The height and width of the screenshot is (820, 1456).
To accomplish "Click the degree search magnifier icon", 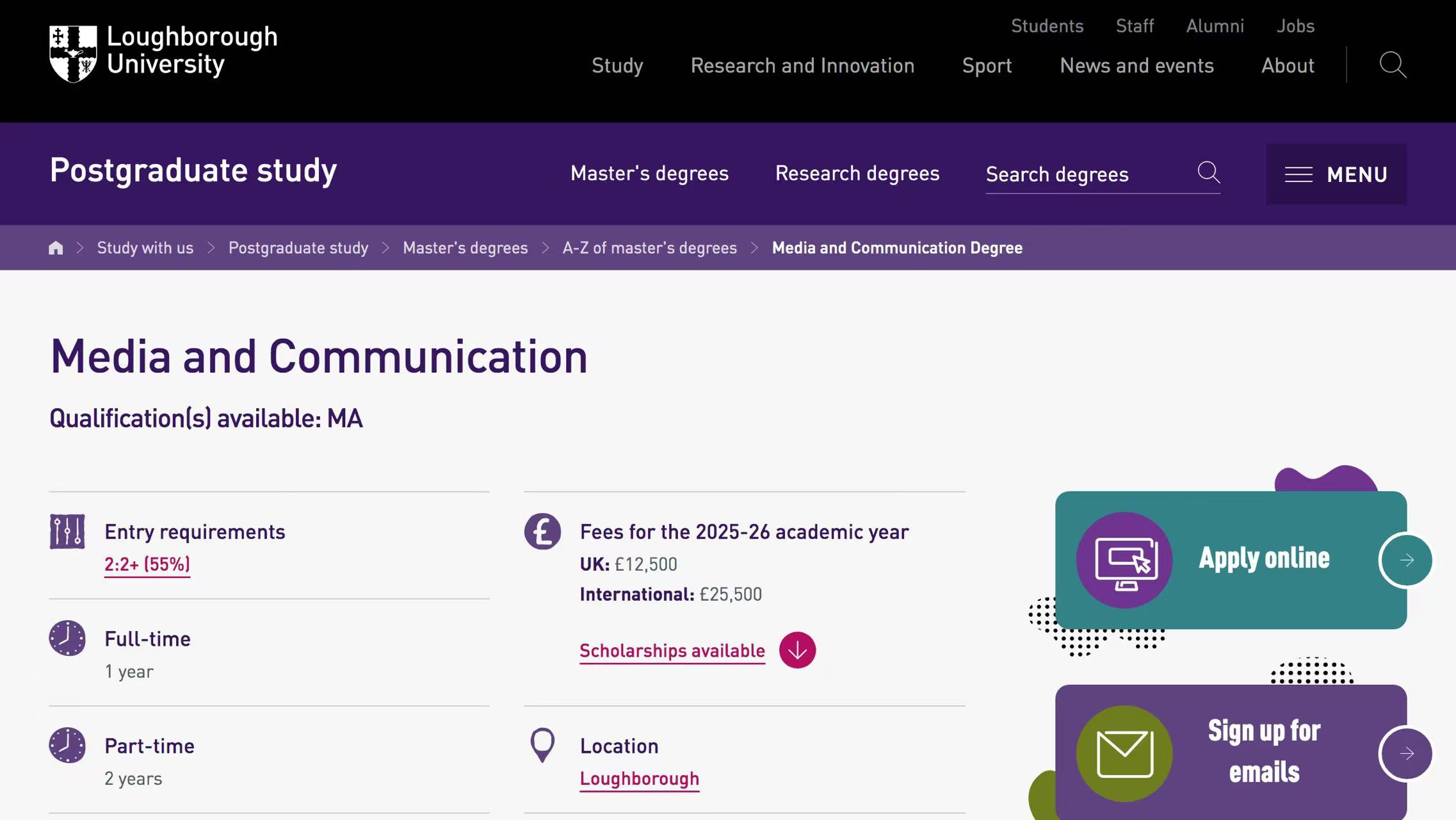I will (x=1208, y=172).
